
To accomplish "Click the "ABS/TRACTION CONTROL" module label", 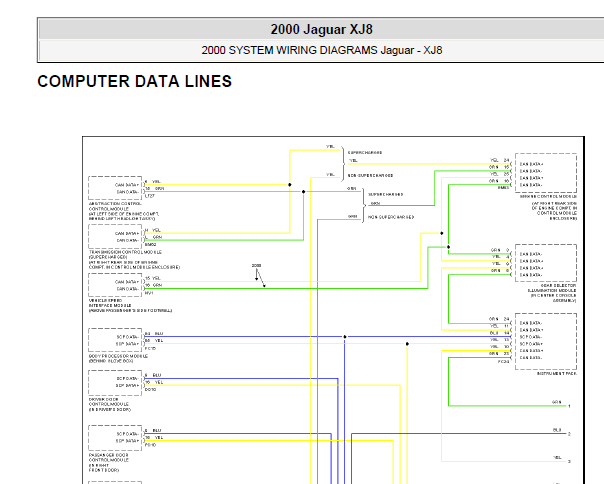I will click(x=115, y=203).
